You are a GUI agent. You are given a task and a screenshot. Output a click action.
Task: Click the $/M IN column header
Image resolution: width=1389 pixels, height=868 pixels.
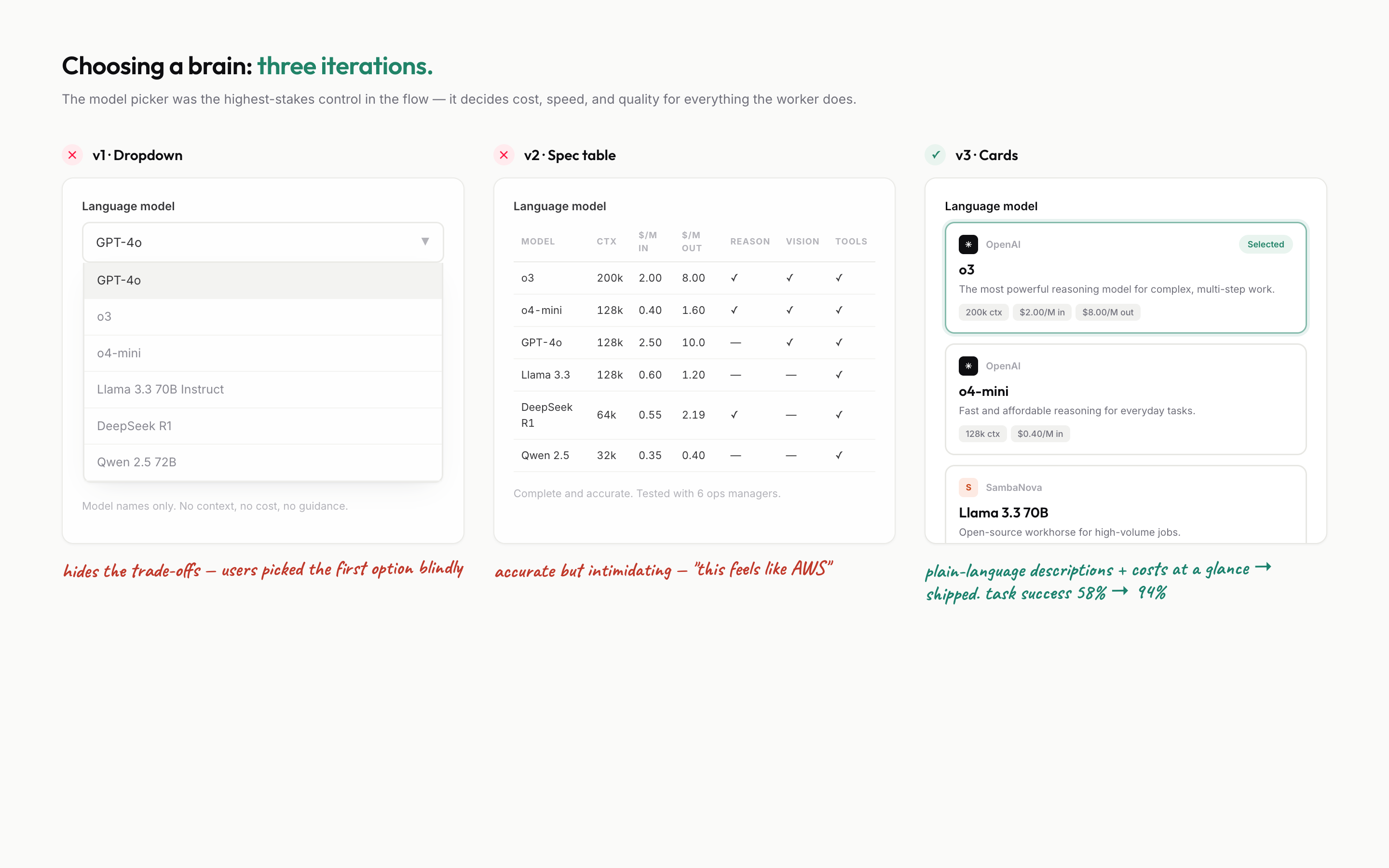pos(647,242)
